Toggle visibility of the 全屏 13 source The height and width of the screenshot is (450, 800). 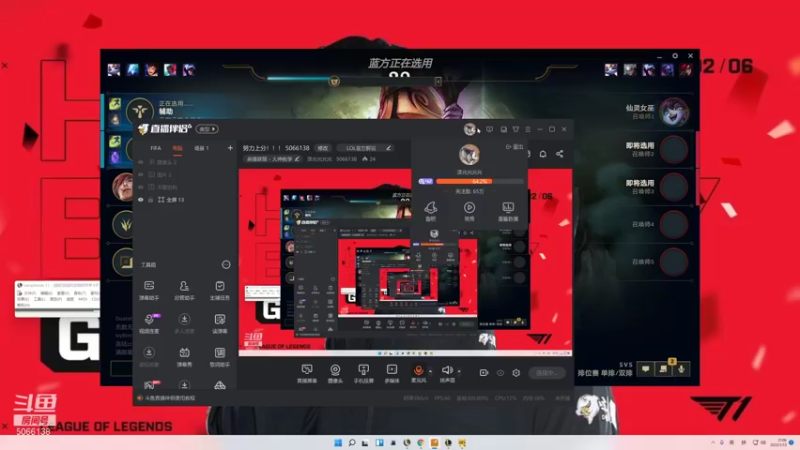[141, 199]
